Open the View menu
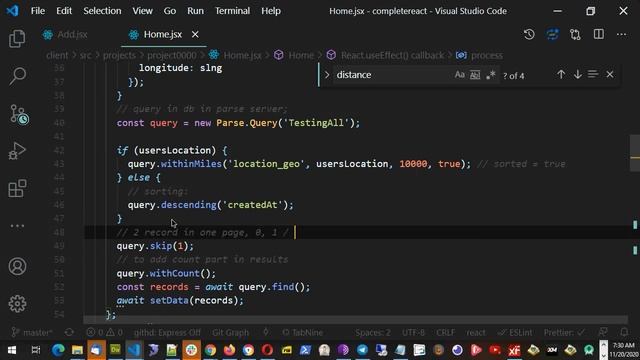Screen dimensions: 640x360 (142, 11)
